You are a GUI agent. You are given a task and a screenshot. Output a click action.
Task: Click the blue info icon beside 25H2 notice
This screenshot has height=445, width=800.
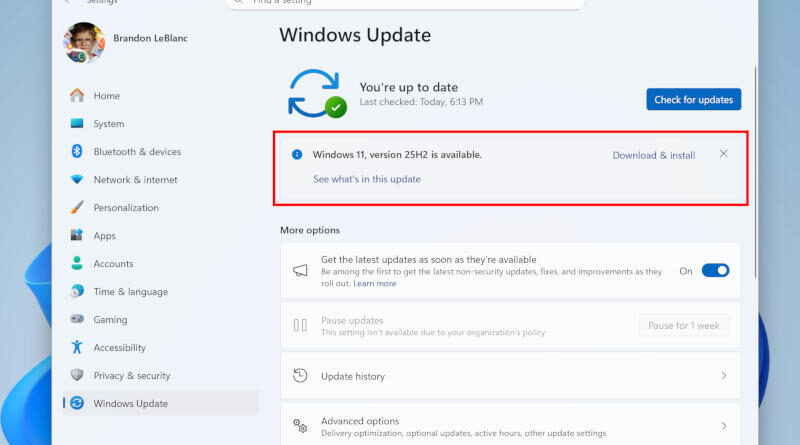297,155
